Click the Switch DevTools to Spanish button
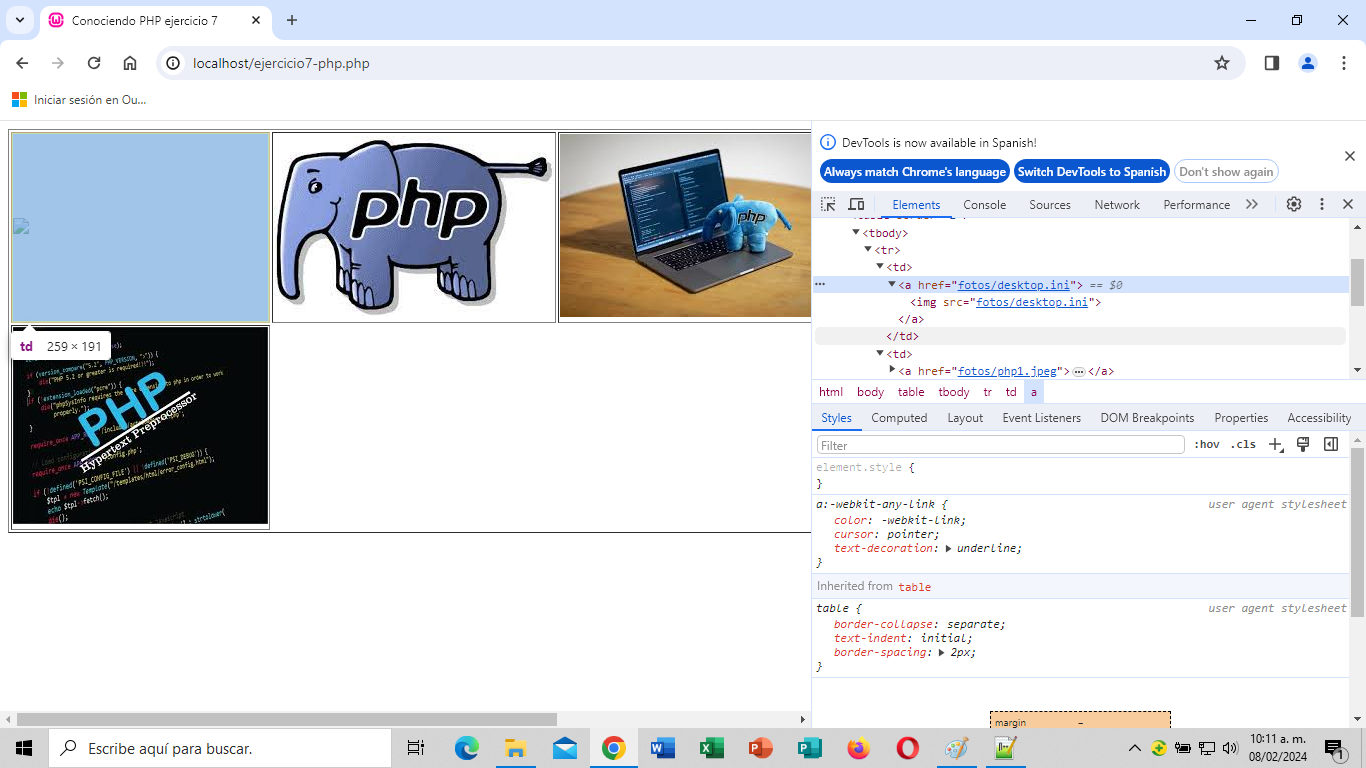Viewport: 1366px width, 768px height. point(1092,172)
